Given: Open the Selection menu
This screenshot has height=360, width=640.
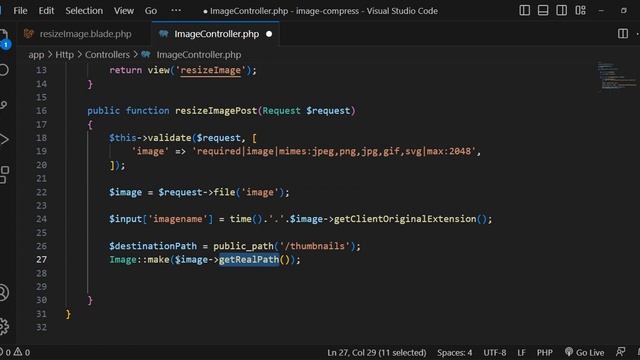Looking at the screenshot, I should 84,11.
